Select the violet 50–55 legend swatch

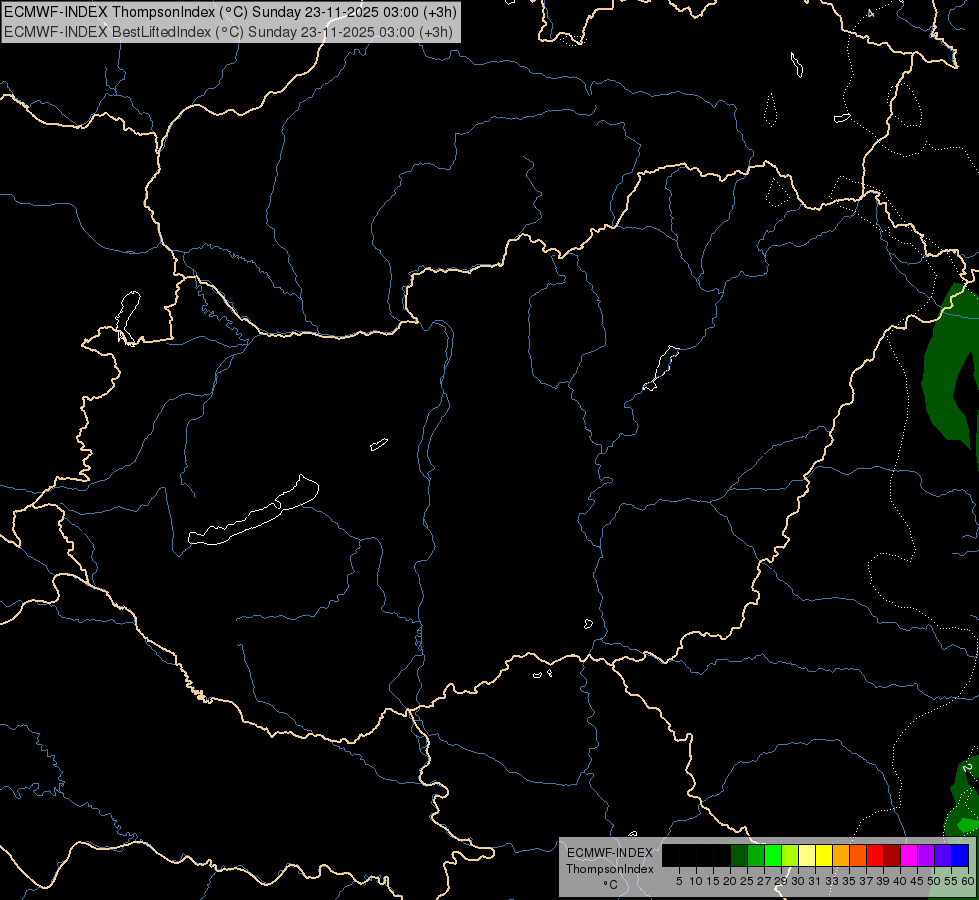tap(943, 856)
